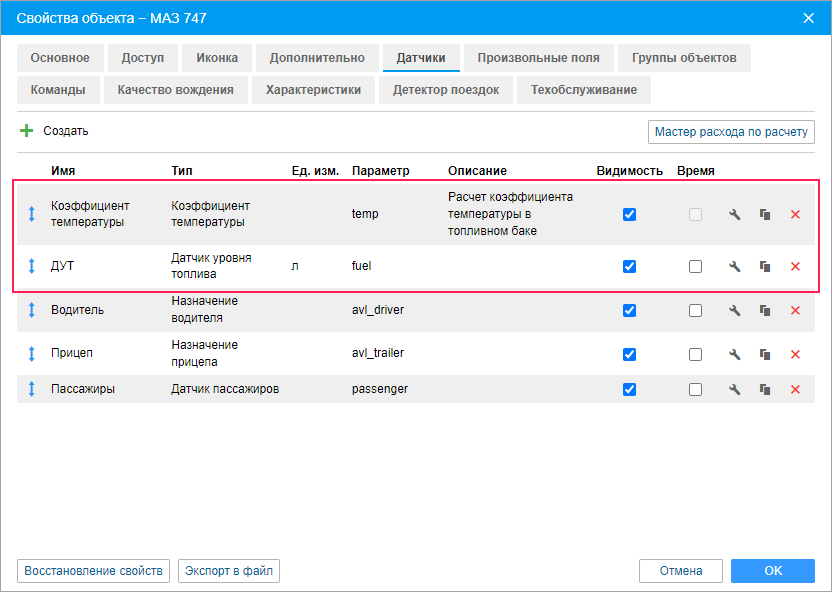Switch to the Основное tab
This screenshot has height=592, width=832.
pyautogui.click(x=60, y=58)
